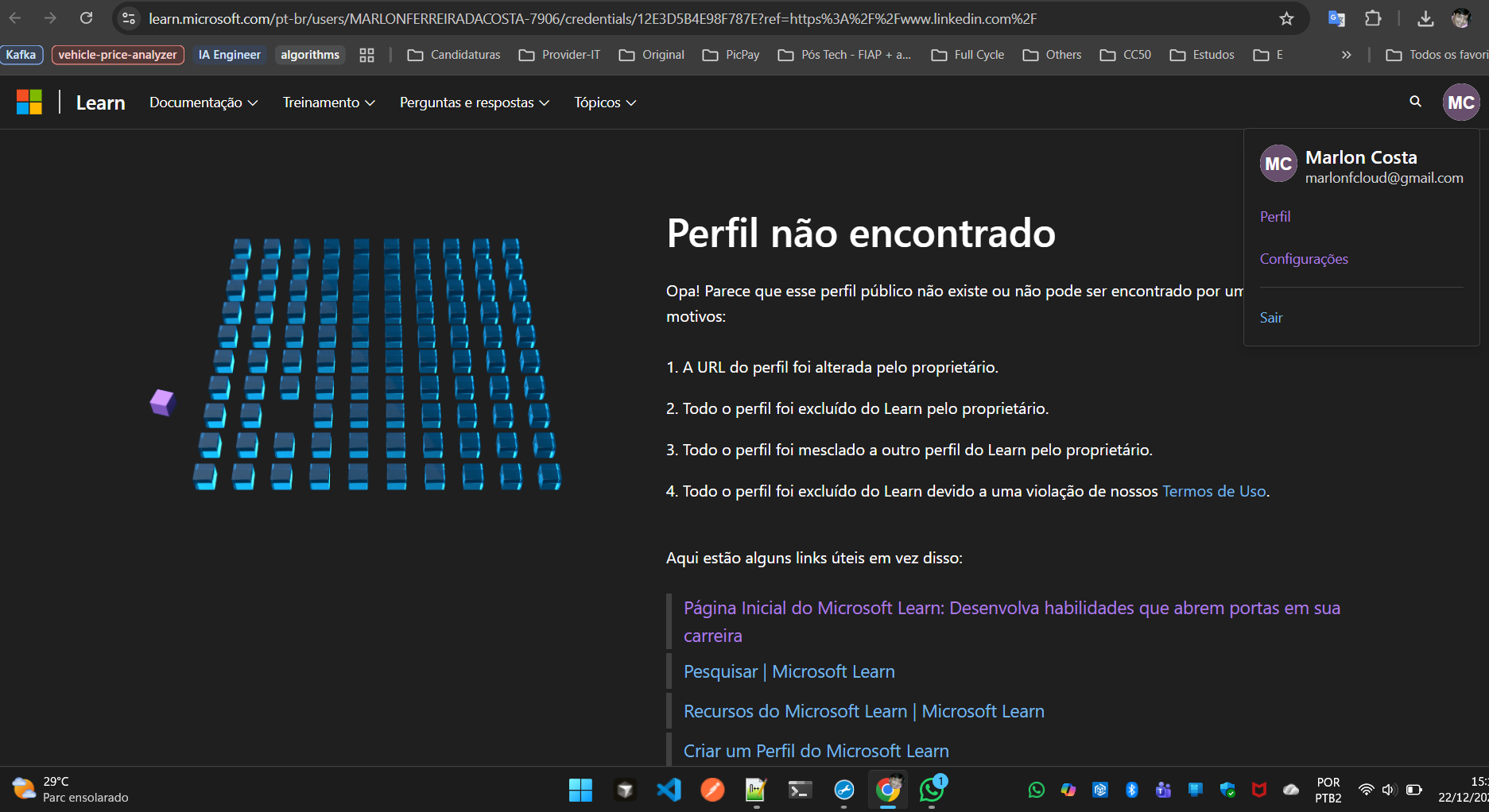Open the Pós Tech - FIAP bookmark folder
The image size is (1489, 812).
point(844,55)
